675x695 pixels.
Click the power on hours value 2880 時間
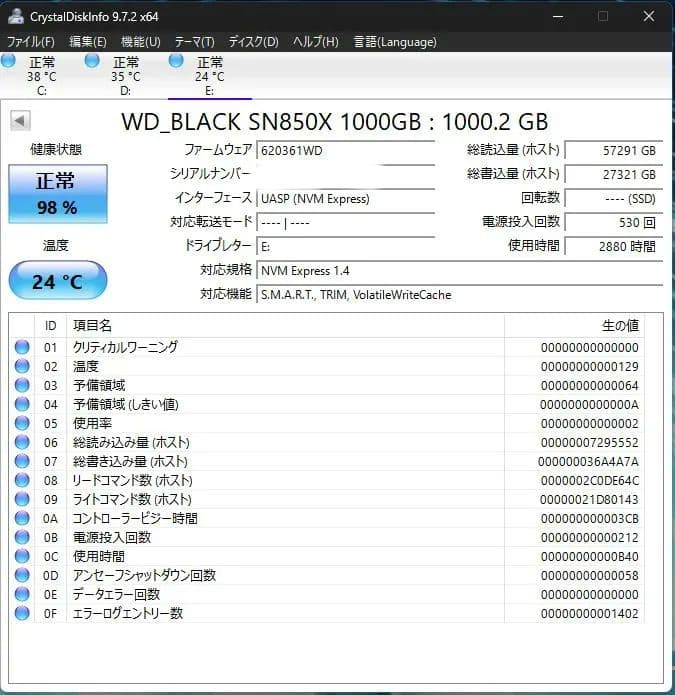pos(613,246)
